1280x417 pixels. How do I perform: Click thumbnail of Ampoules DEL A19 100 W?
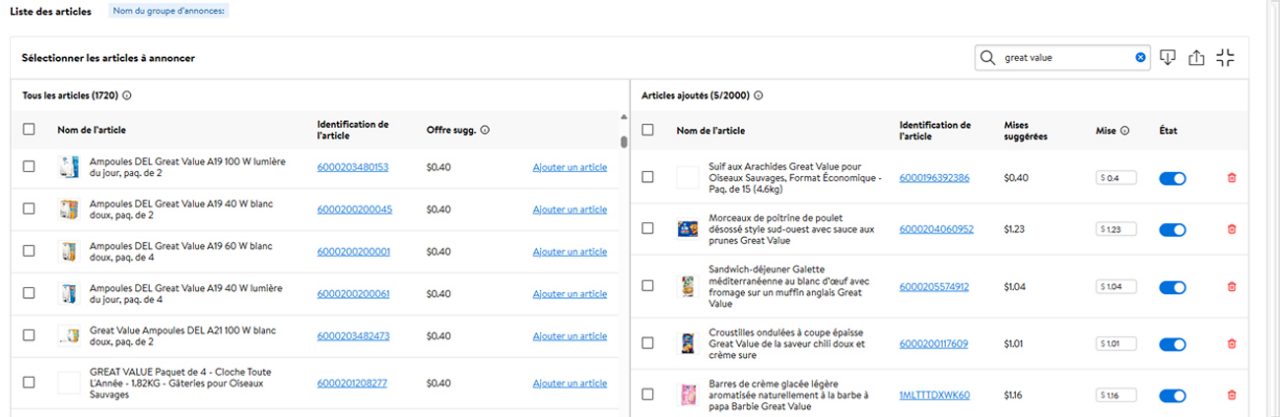tap(68, 167)
